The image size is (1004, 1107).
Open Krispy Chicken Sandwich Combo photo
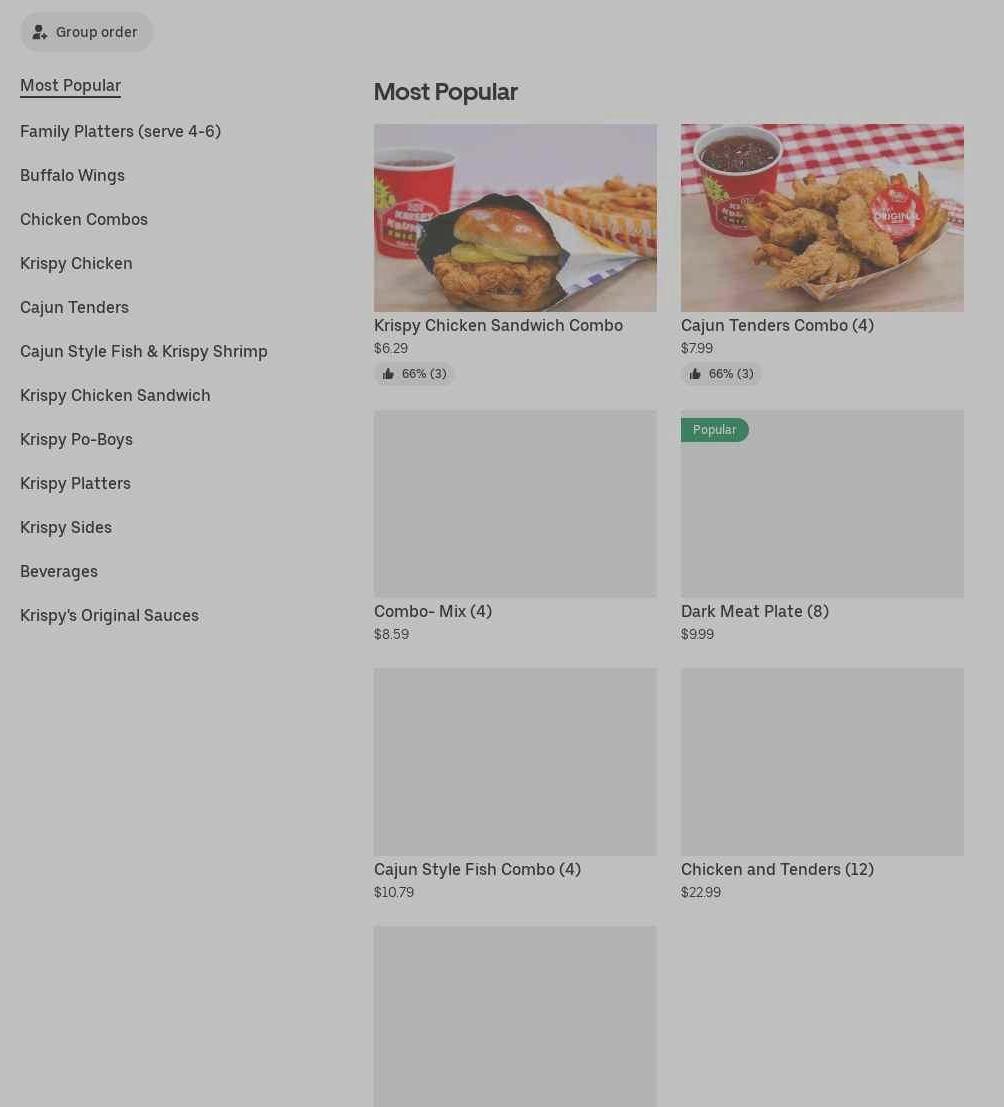tap(515, 217)
